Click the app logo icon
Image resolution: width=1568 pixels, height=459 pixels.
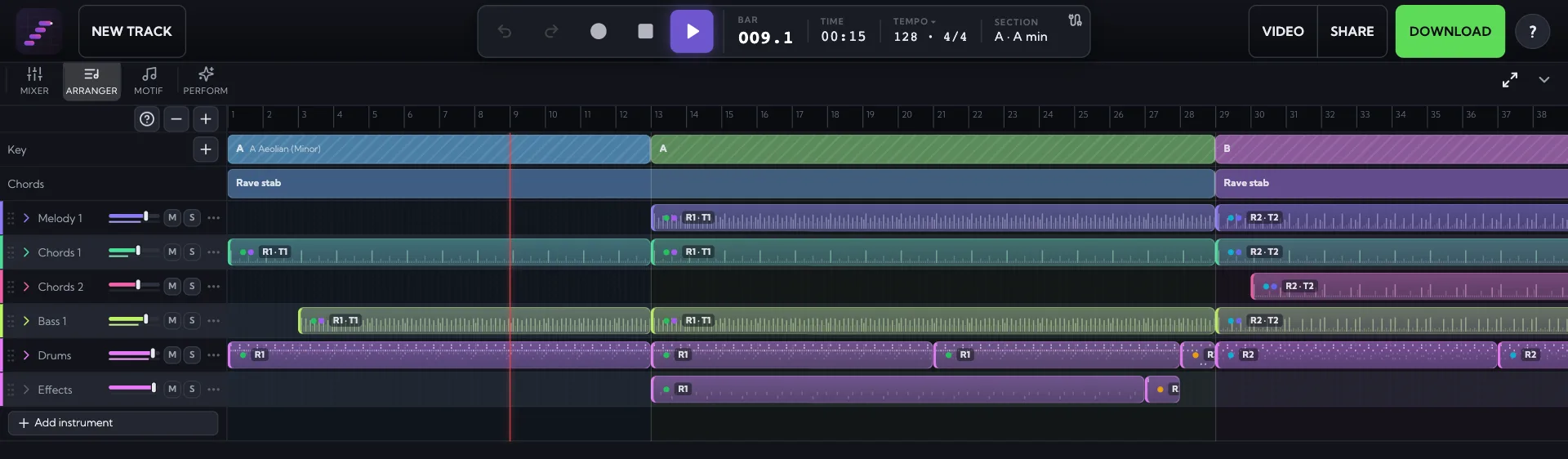tap(38, 32)
